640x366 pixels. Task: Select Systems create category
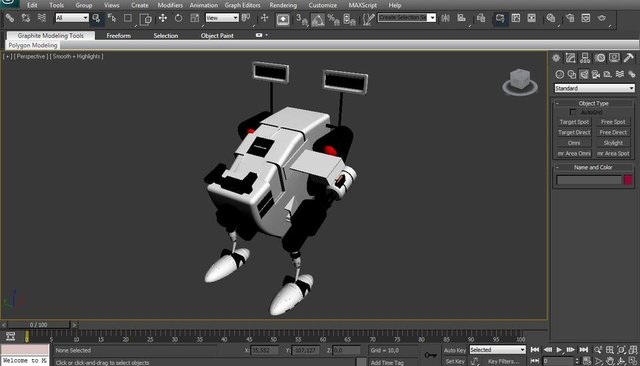[632, 74]
